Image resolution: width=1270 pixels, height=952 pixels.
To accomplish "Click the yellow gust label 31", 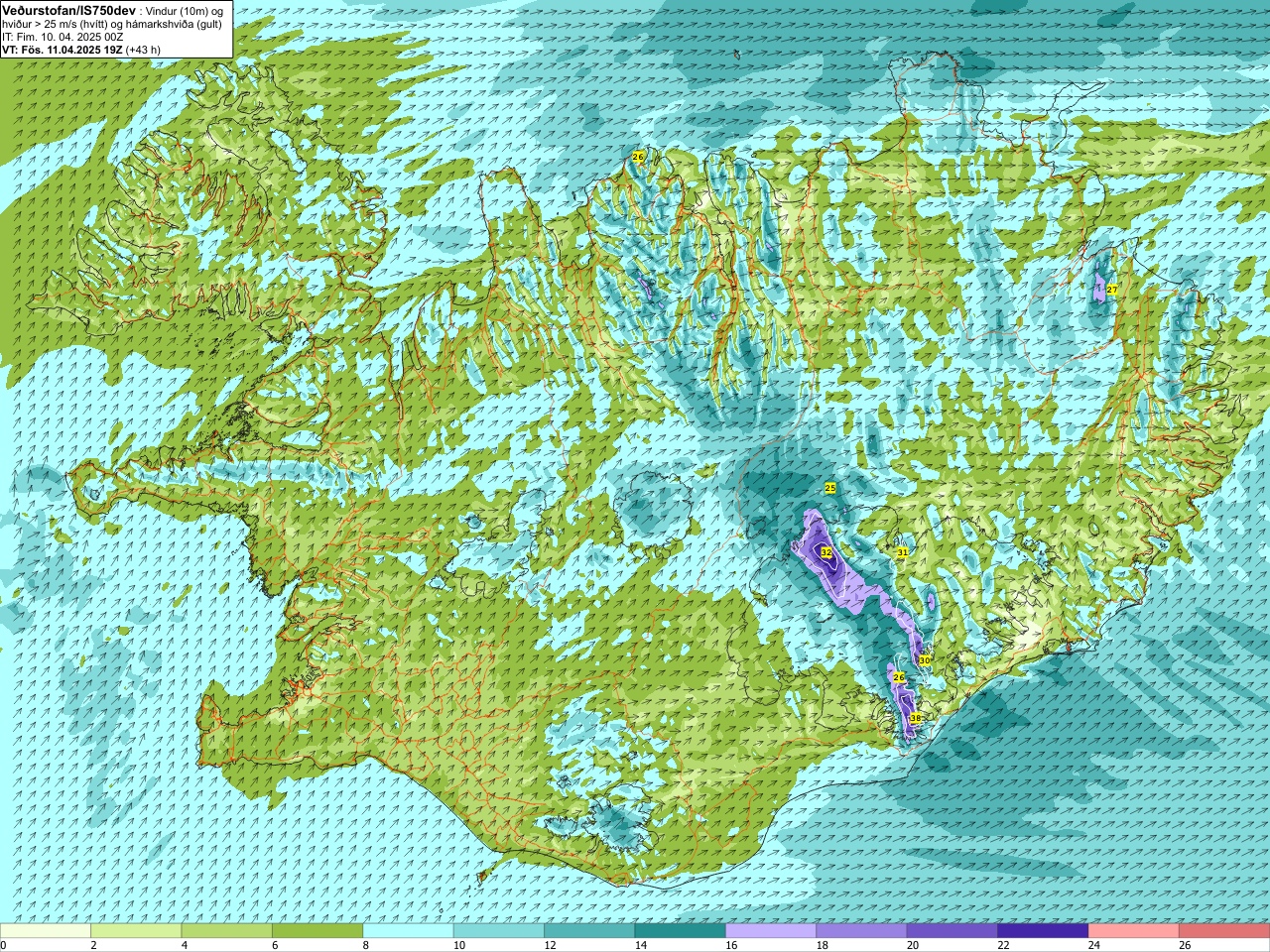I will 902,552.
